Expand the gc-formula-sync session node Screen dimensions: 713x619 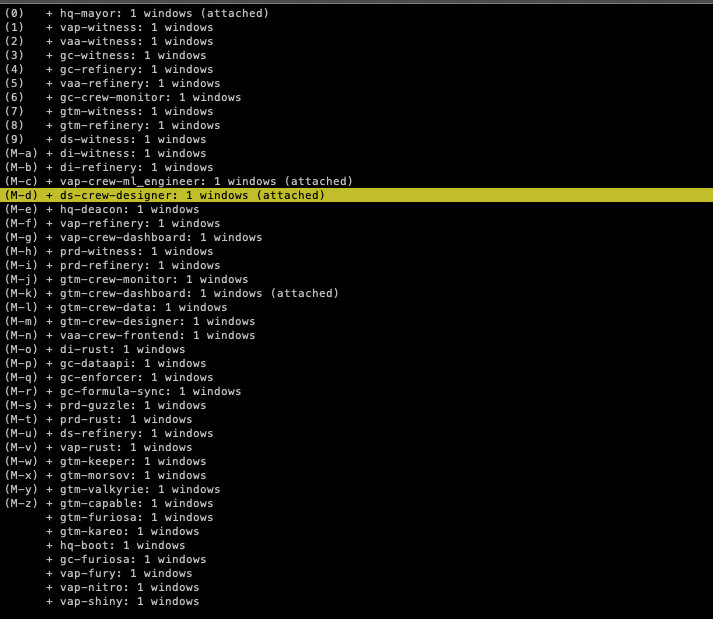(x=49, y=392)
